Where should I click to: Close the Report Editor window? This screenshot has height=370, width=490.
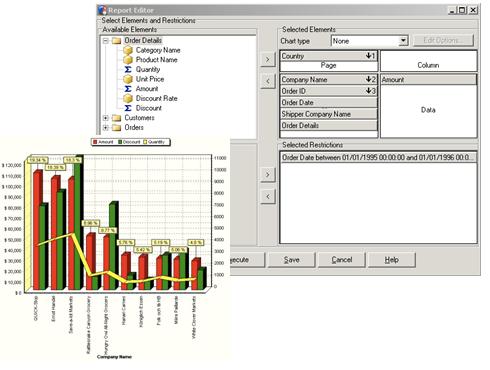pyautogui.click(x=473, y=10)
